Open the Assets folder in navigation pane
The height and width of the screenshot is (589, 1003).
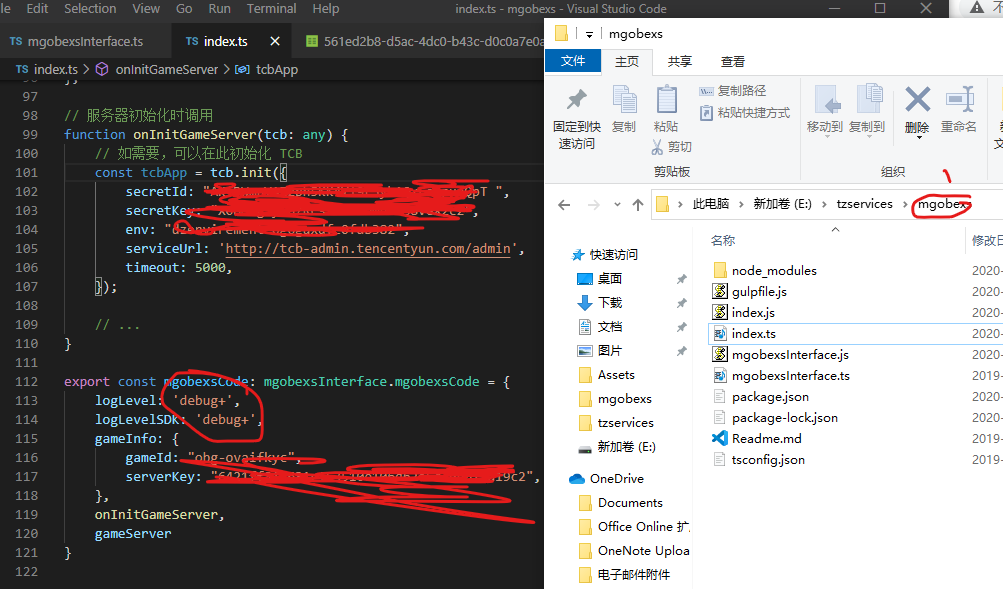point(616,375)
